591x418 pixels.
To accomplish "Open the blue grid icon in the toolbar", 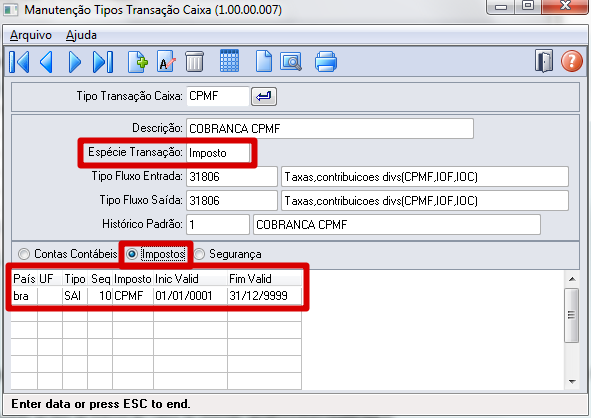I will click(230, 61).
